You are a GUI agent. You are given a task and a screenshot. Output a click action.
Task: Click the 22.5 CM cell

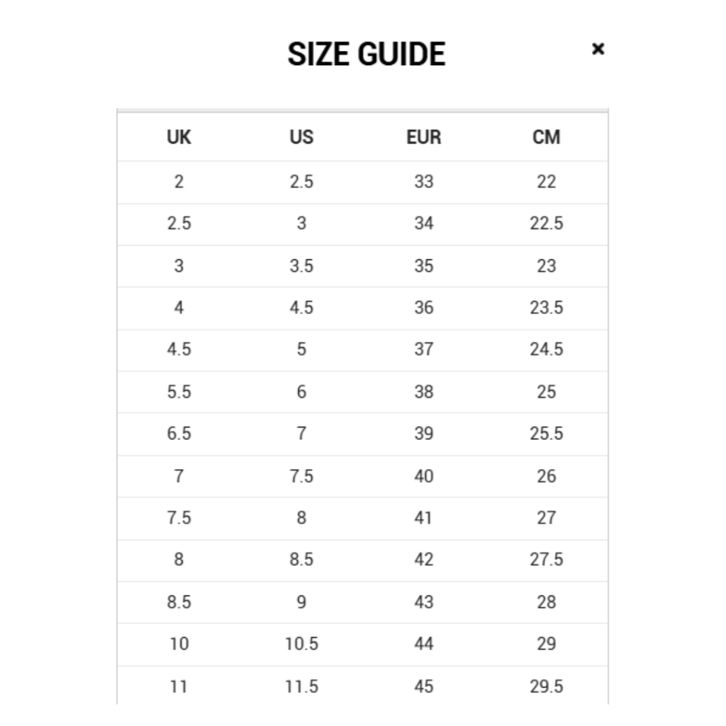click(x=546, y=224)
